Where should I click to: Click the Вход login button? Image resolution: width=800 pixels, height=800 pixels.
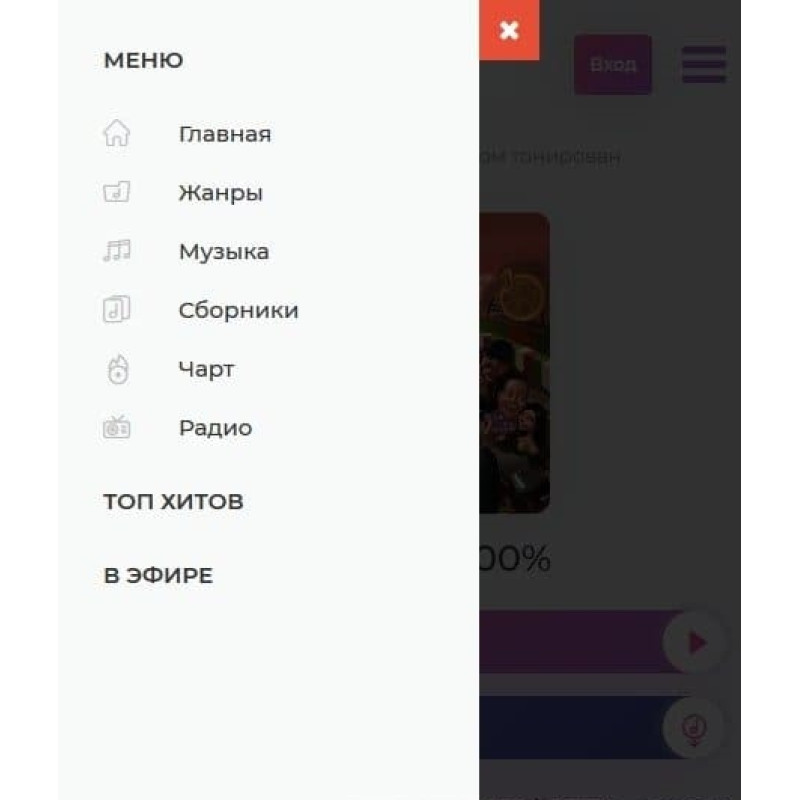click(x=612, y=64)
